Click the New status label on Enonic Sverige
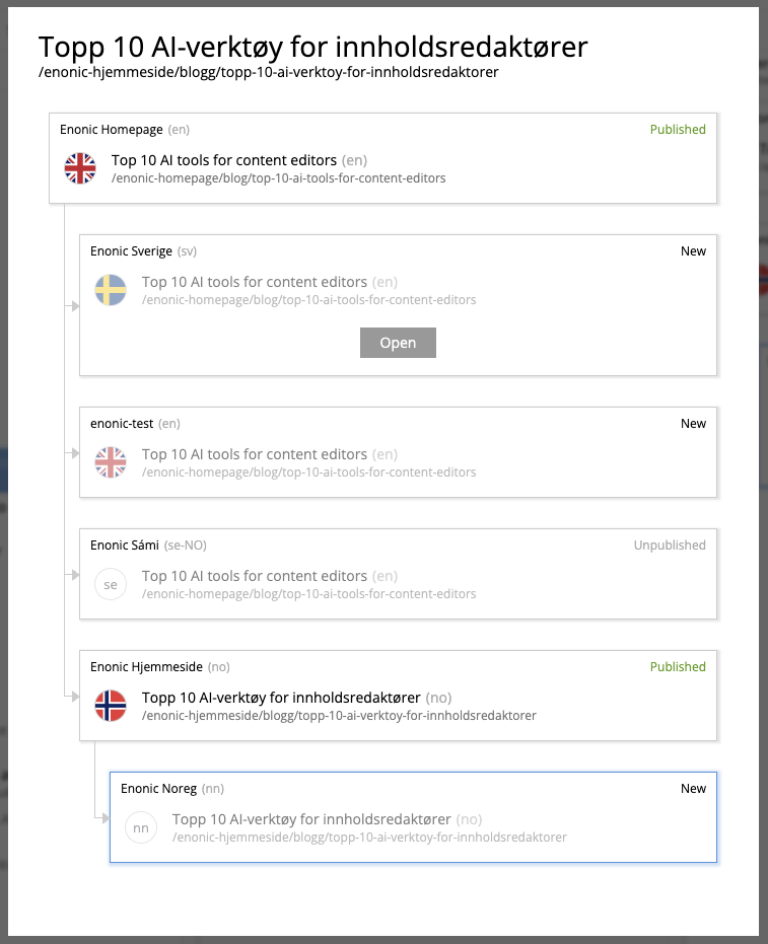Viewport: 768px width, 944px height. pyautogui.click(x=693, y=251)
